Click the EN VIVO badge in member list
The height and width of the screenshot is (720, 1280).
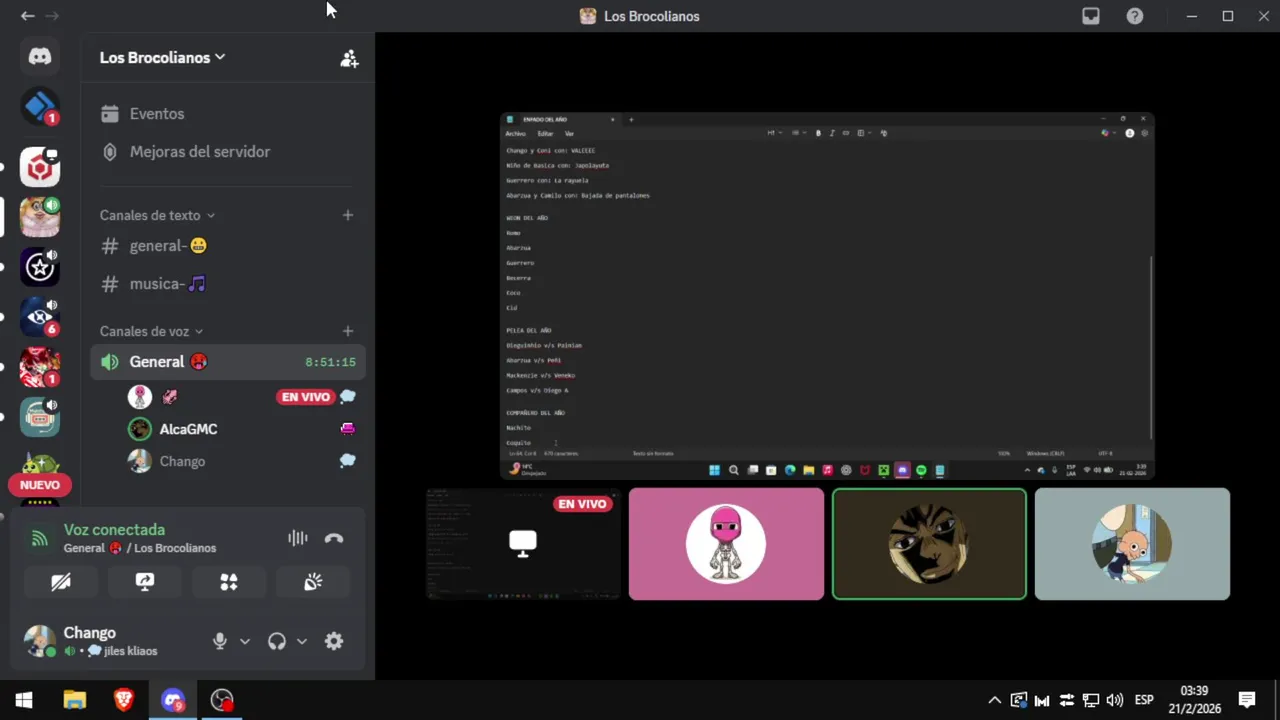[x=306, y=397]
